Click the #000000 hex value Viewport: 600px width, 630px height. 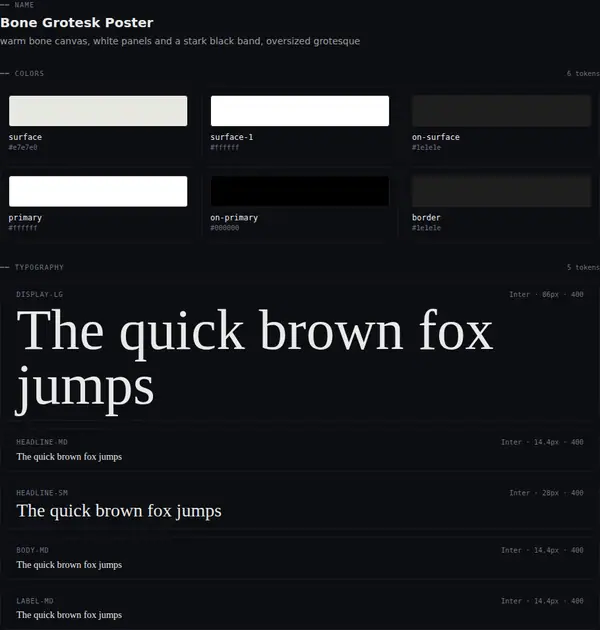point(225,228)
